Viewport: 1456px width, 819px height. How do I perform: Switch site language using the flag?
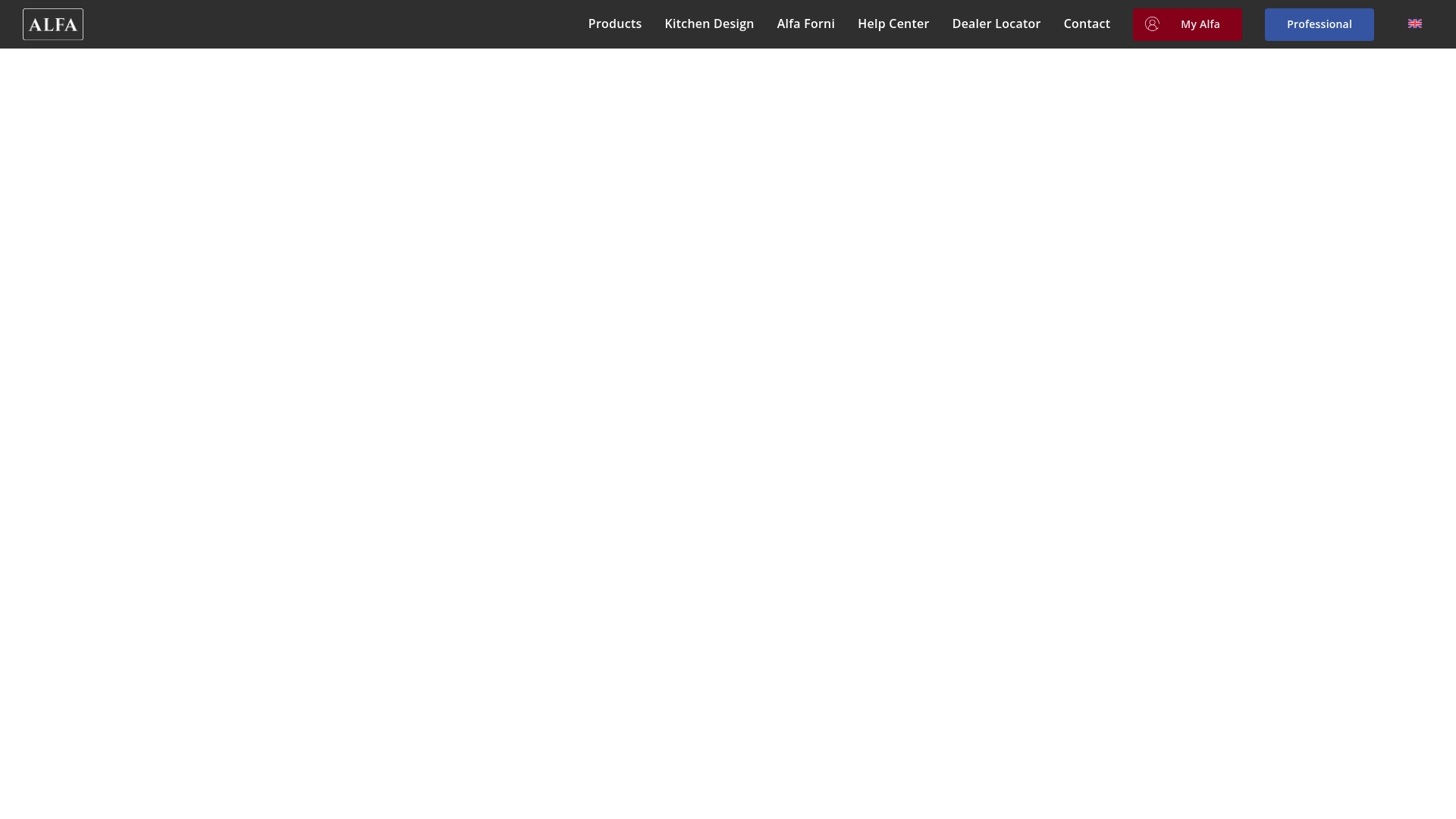(x=1415, y=24)
